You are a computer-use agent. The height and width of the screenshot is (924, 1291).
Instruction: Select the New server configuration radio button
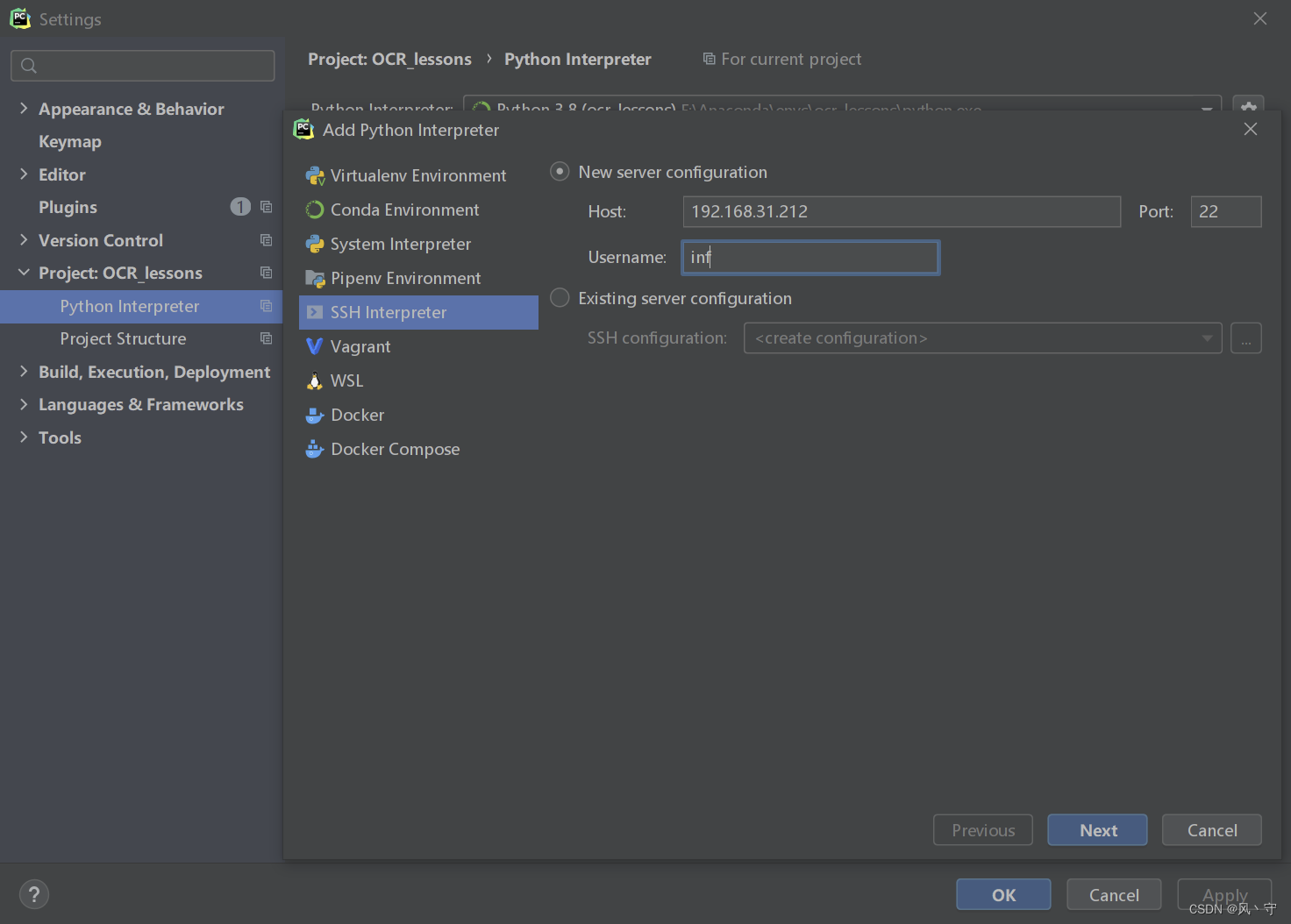[x=560, y=171]
